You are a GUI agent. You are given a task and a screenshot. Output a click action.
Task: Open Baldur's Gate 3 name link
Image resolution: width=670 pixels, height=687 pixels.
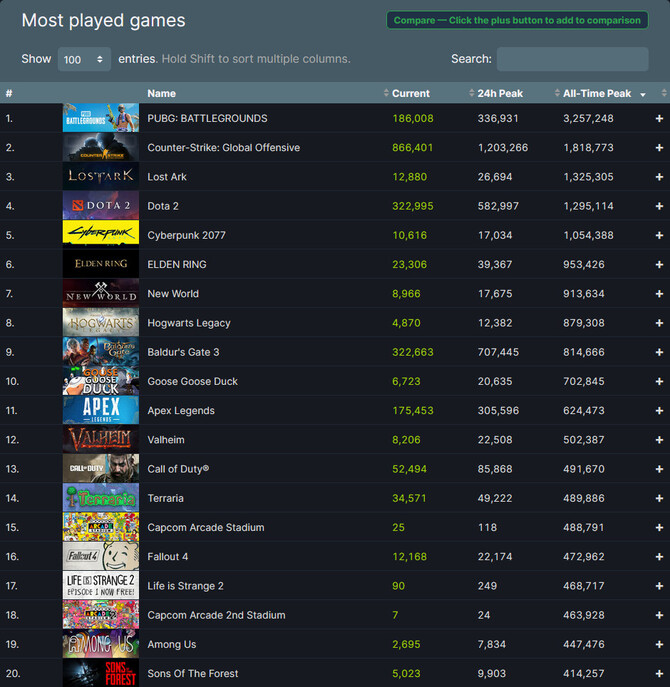(183, 352)
